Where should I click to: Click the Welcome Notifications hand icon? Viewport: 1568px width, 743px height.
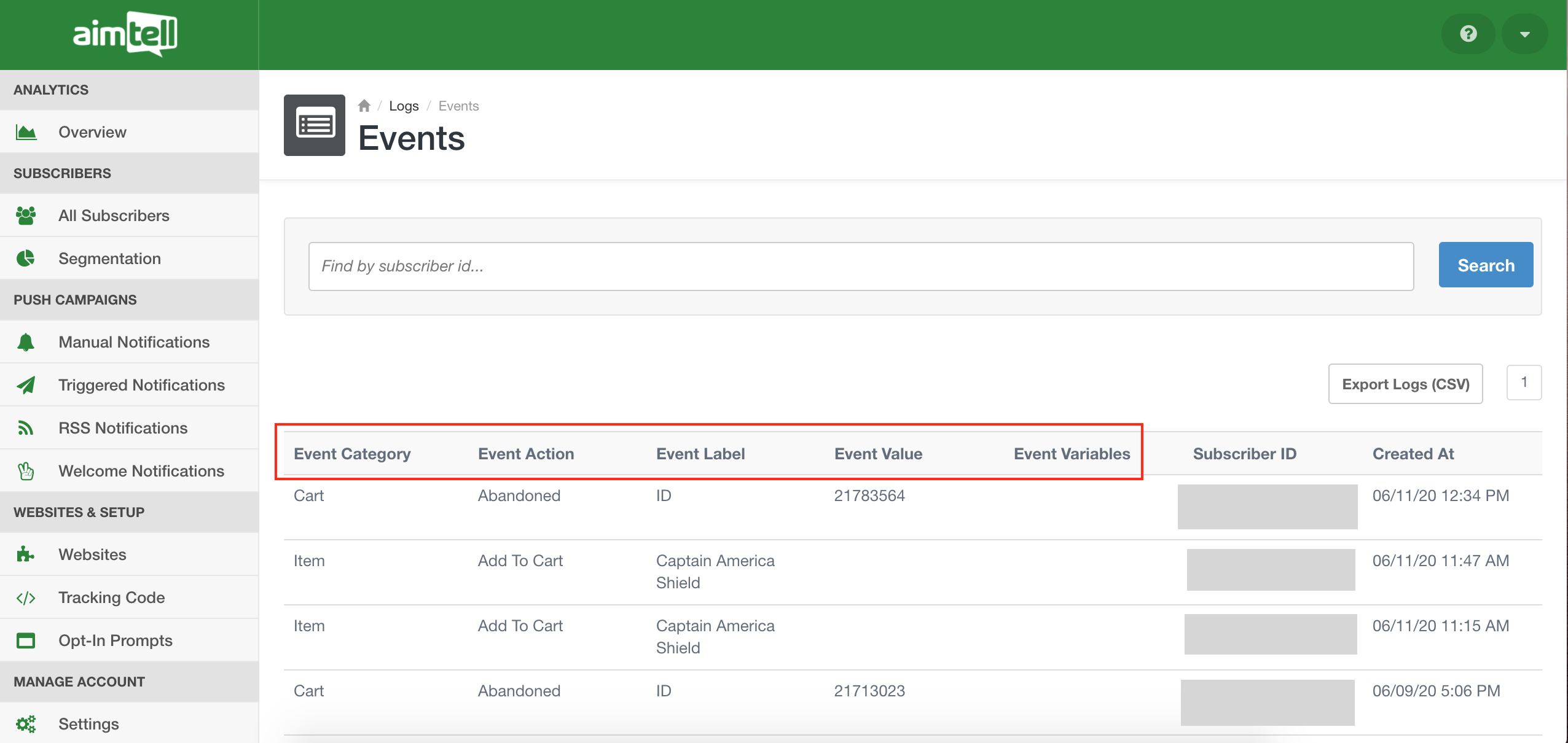[26, 471]
